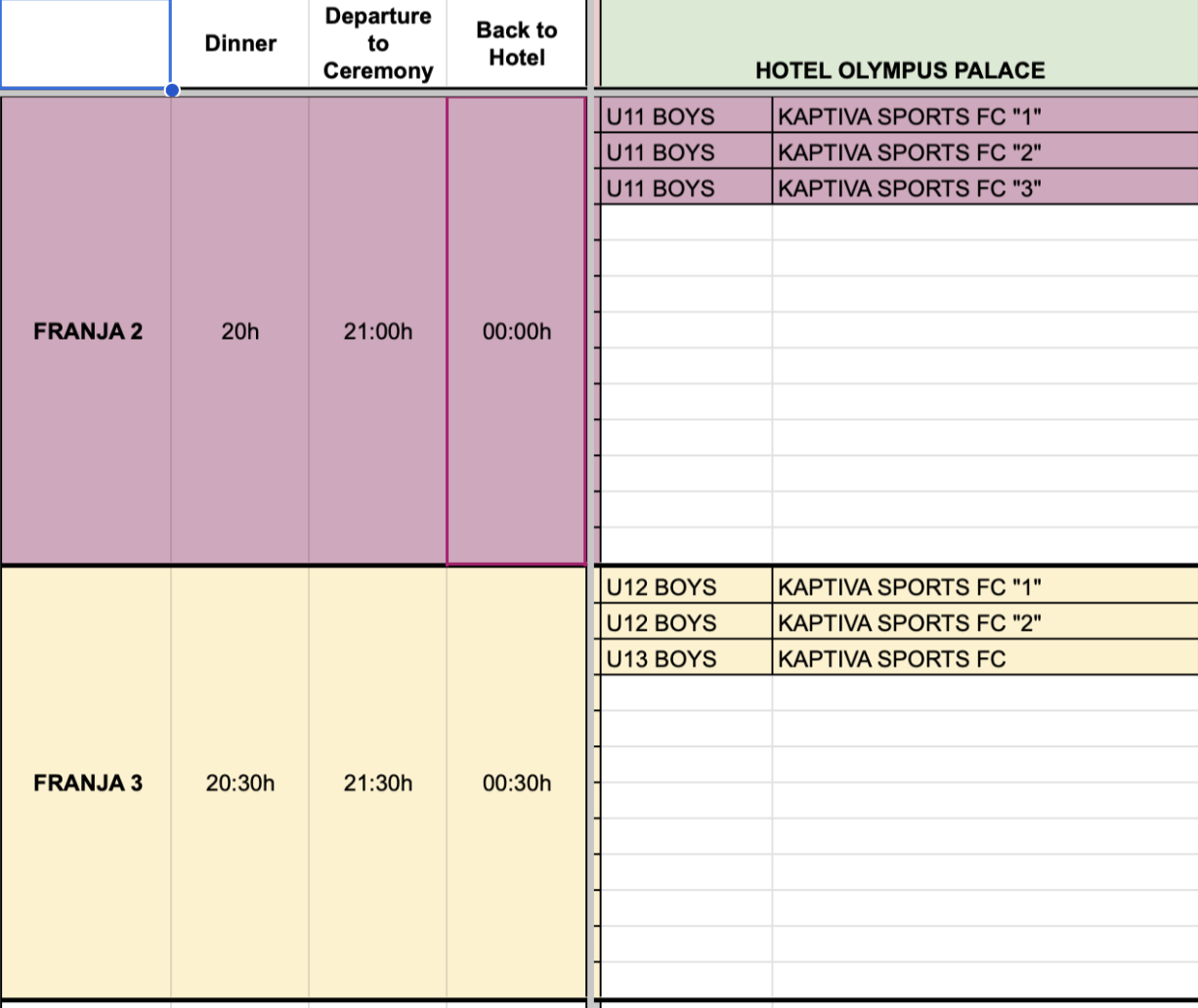The width and height of the screenshot is (1198, 1008).
Task: Click the blue fill handle of the selected cell
Action: [x=172, y=90]
